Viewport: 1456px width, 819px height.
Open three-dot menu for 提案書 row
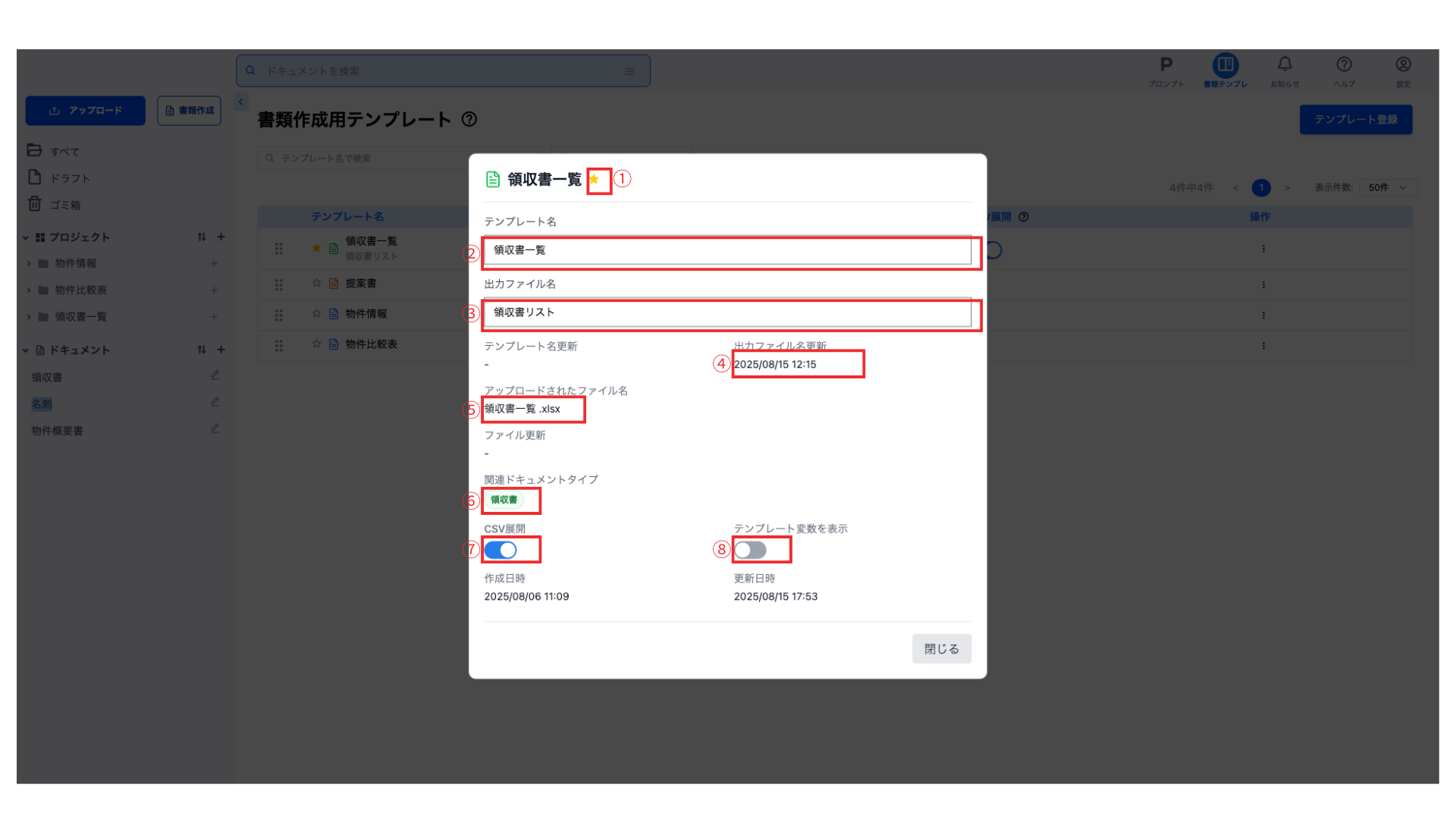point(1263,285)
